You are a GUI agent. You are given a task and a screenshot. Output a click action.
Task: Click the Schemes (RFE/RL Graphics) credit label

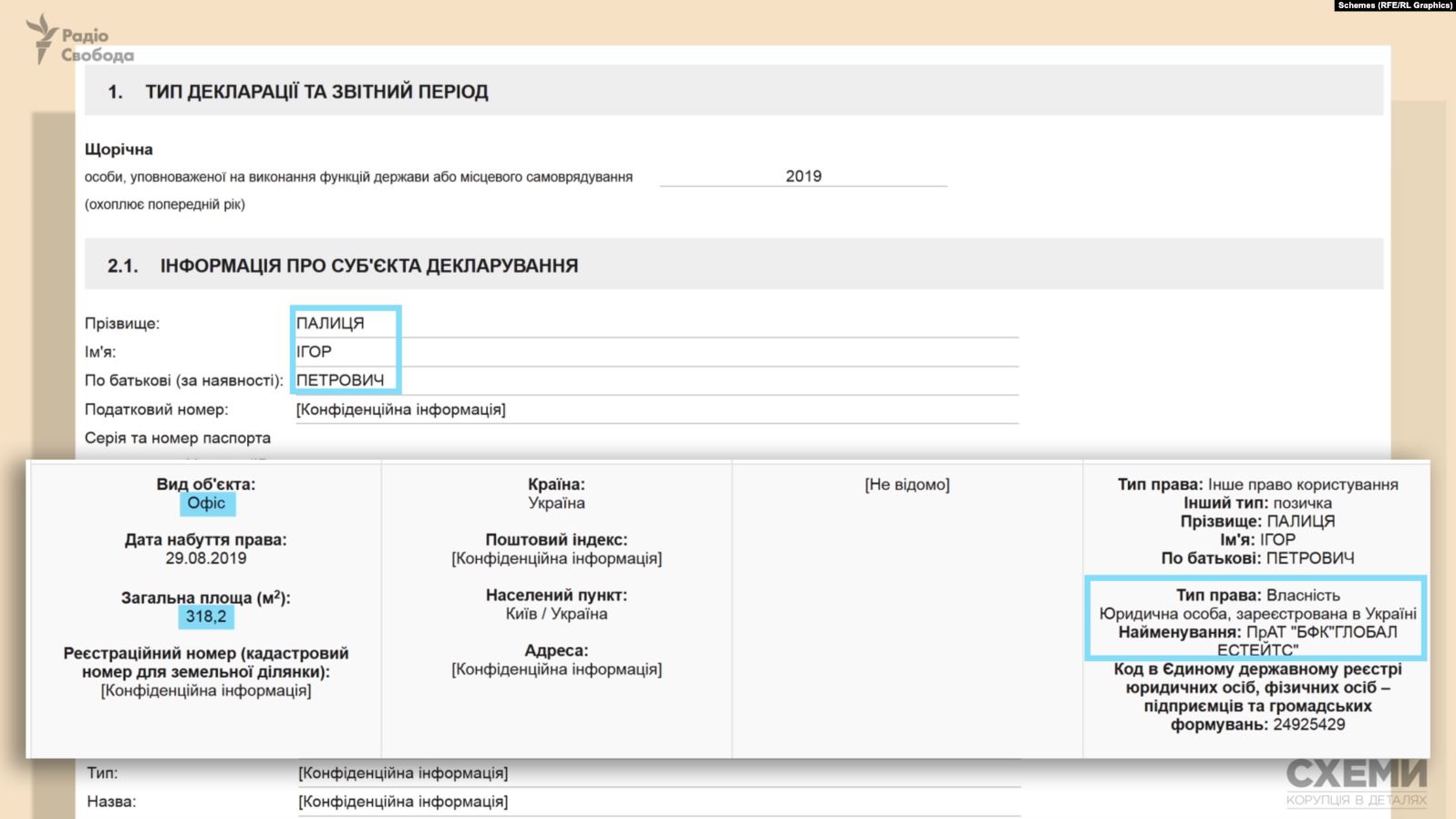click(x=1394, y=5)
